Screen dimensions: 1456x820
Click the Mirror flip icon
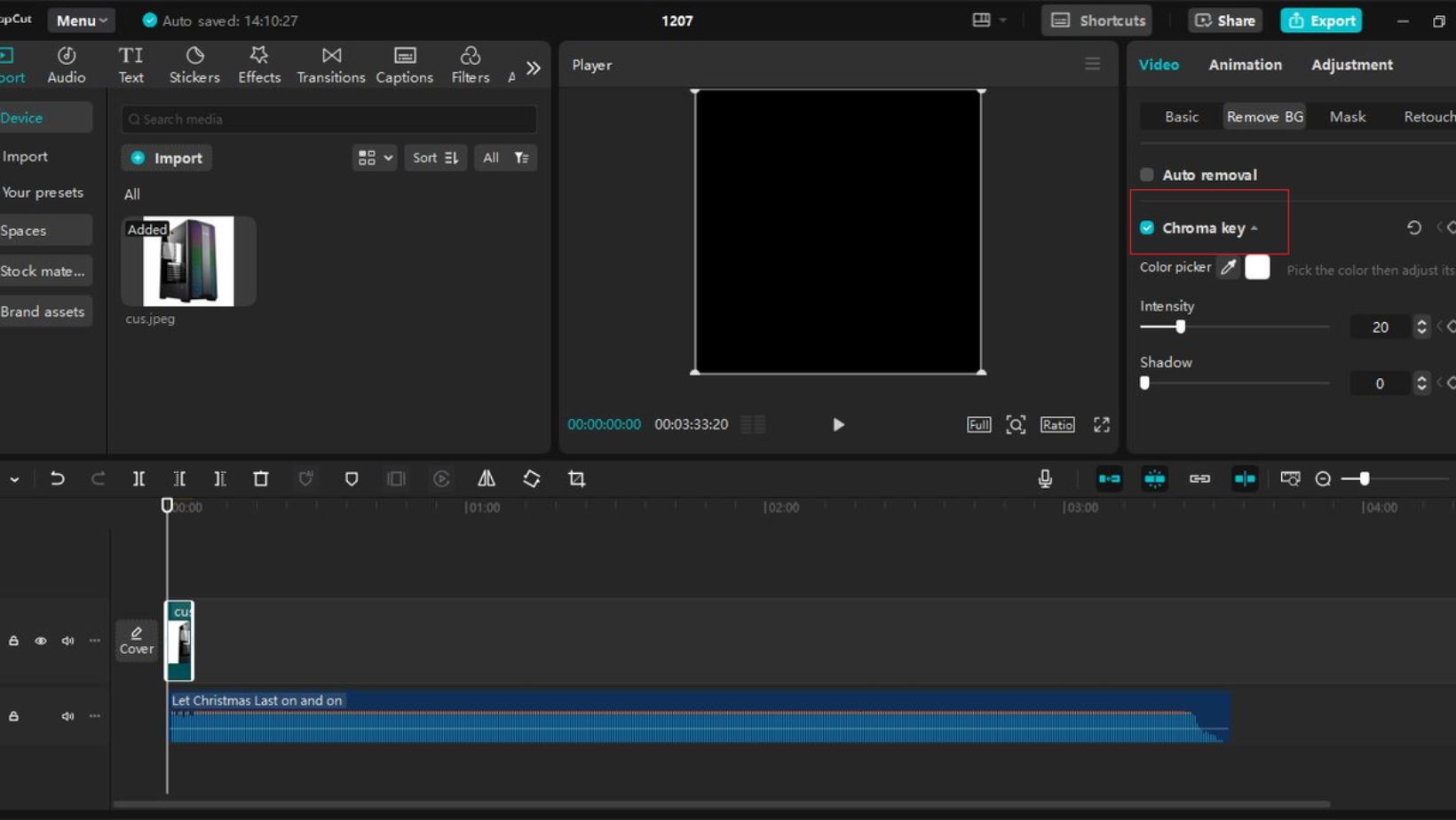pos(487,478)
